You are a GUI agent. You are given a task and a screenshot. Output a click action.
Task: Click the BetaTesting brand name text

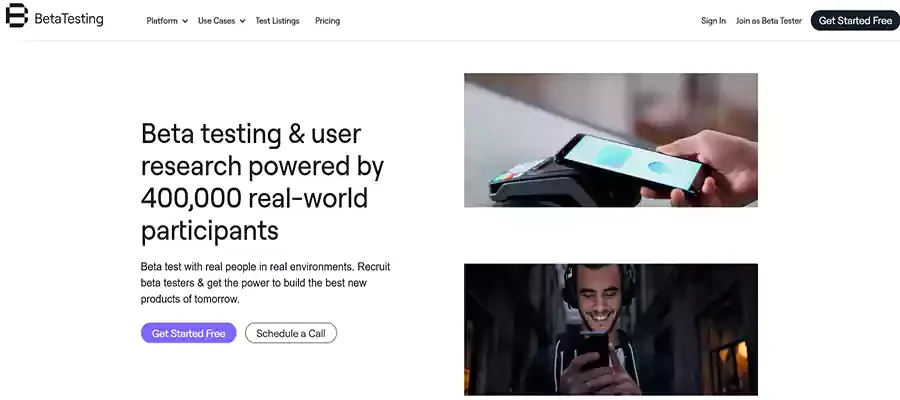pyautogui.click(x=69, y=19)
